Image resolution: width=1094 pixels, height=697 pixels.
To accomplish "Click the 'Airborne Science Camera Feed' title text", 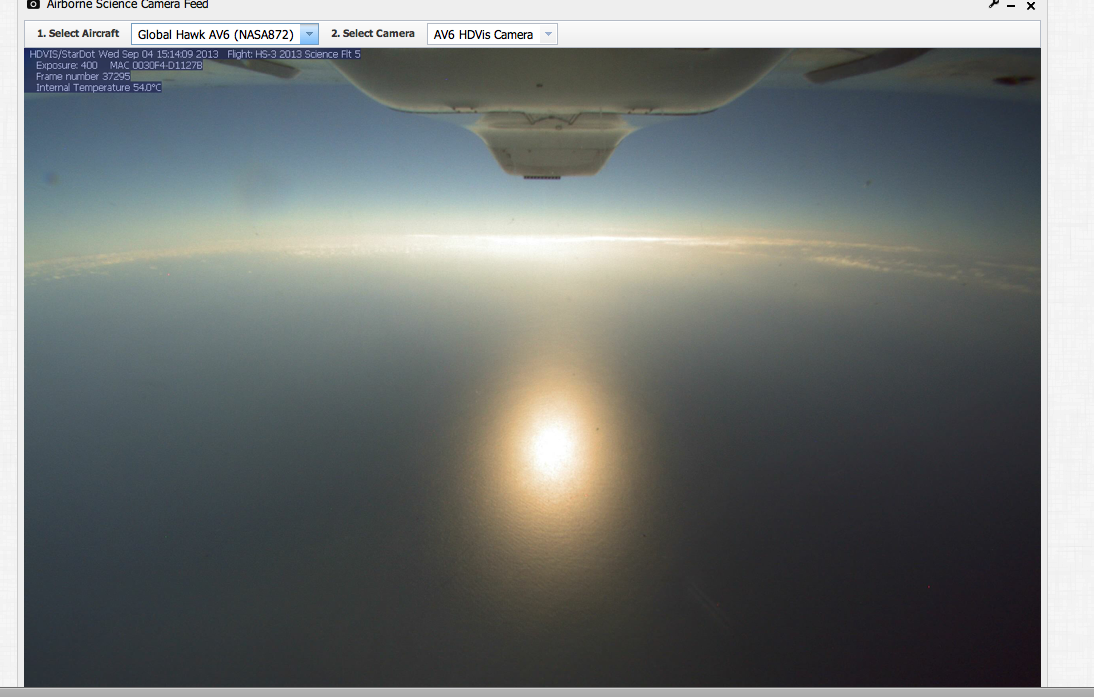I will click(x=127, y=4).
